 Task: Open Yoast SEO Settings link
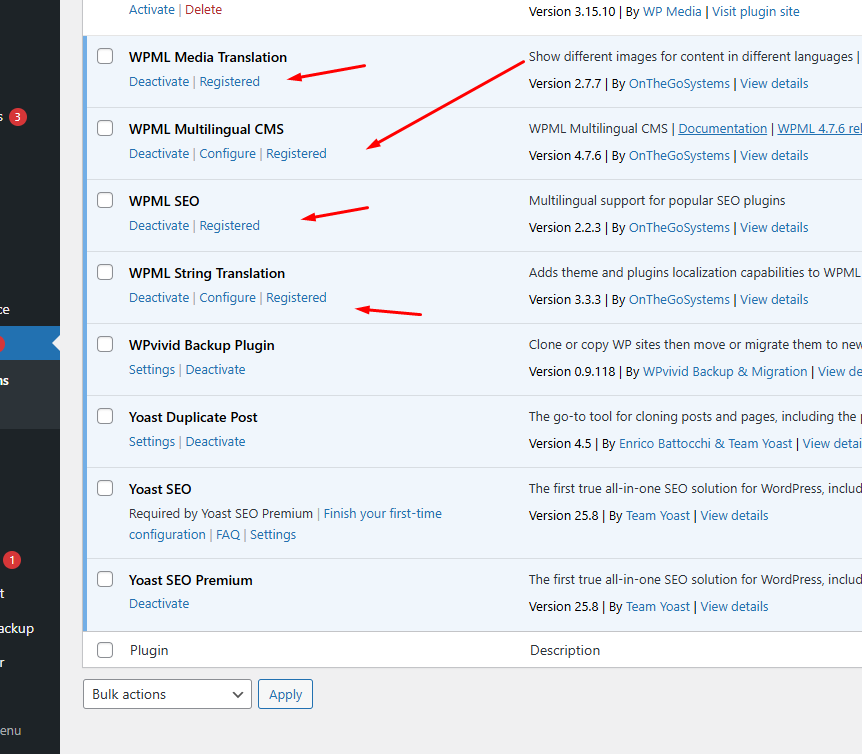coord(273,534)
